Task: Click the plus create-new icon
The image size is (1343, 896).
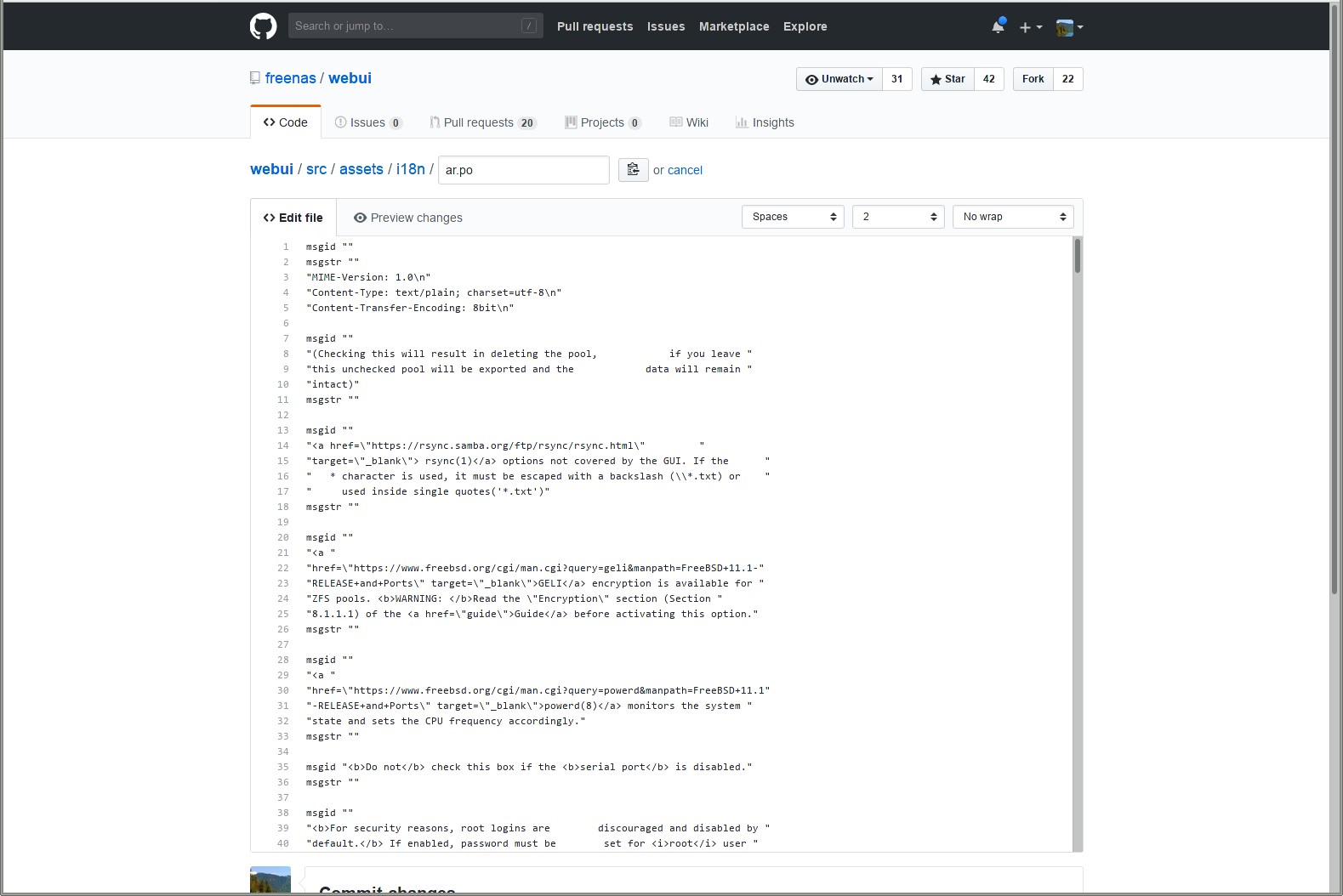Action: 1030,27
